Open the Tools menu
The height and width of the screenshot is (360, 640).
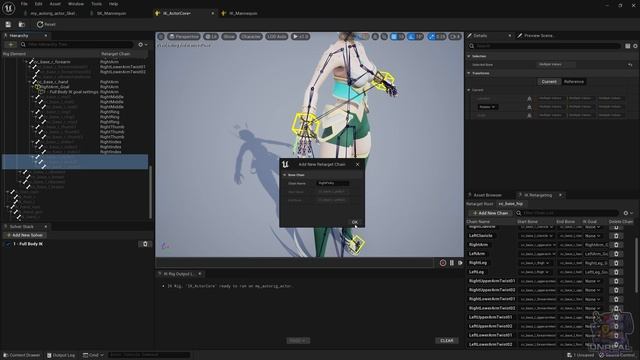coord(96,4)
